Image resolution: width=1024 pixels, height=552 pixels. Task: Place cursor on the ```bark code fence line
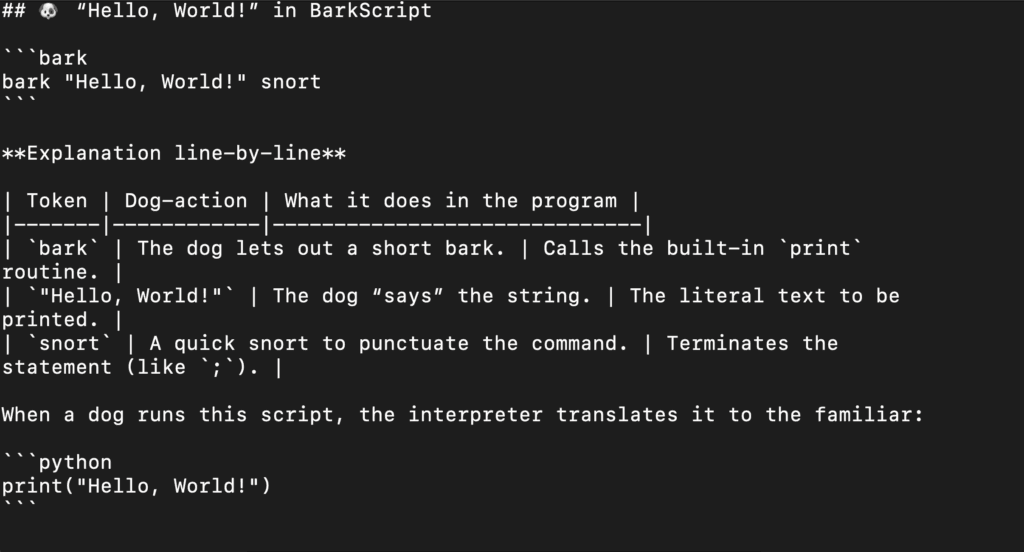tap(44, 58)
